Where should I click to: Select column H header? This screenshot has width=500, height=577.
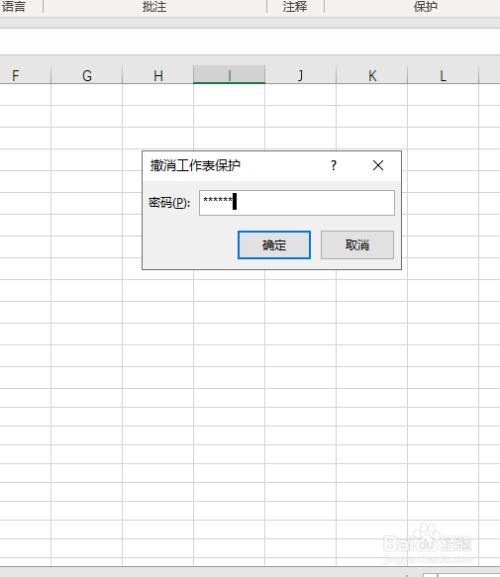point(158,75)
